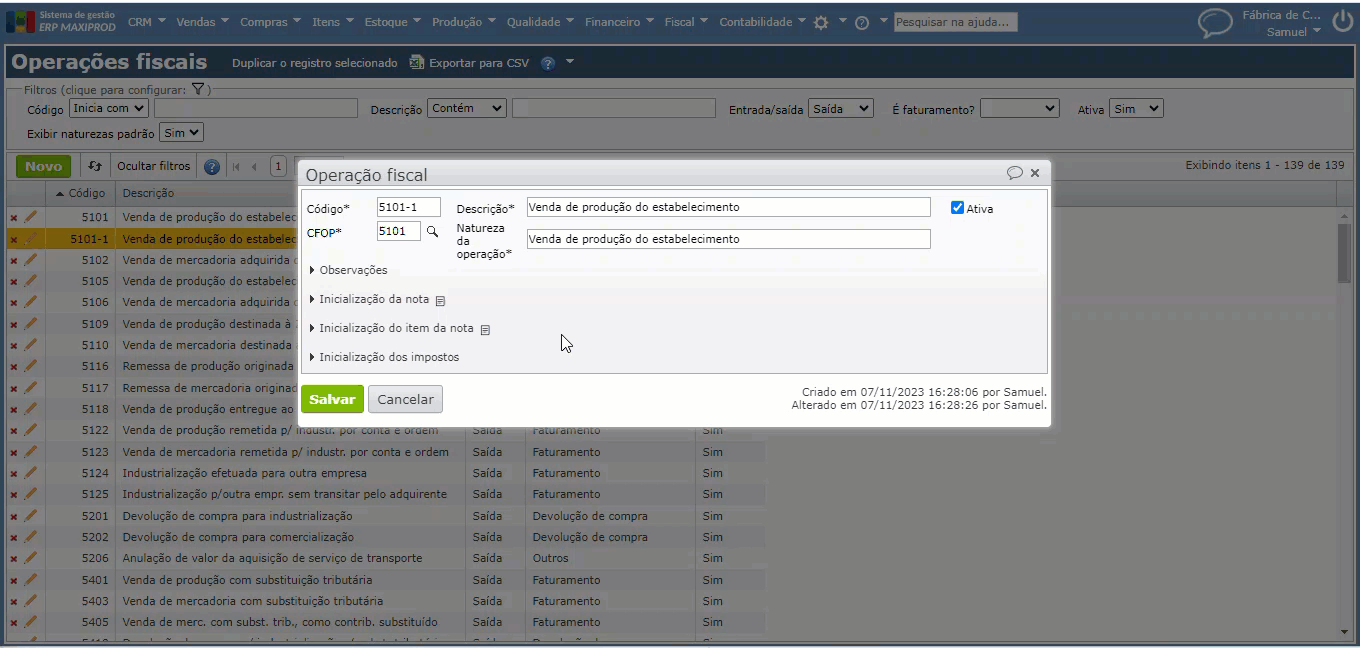This screenshot has width=1360, height=648.
Task: Open the Vendas menu
Action: coord(202,22)
